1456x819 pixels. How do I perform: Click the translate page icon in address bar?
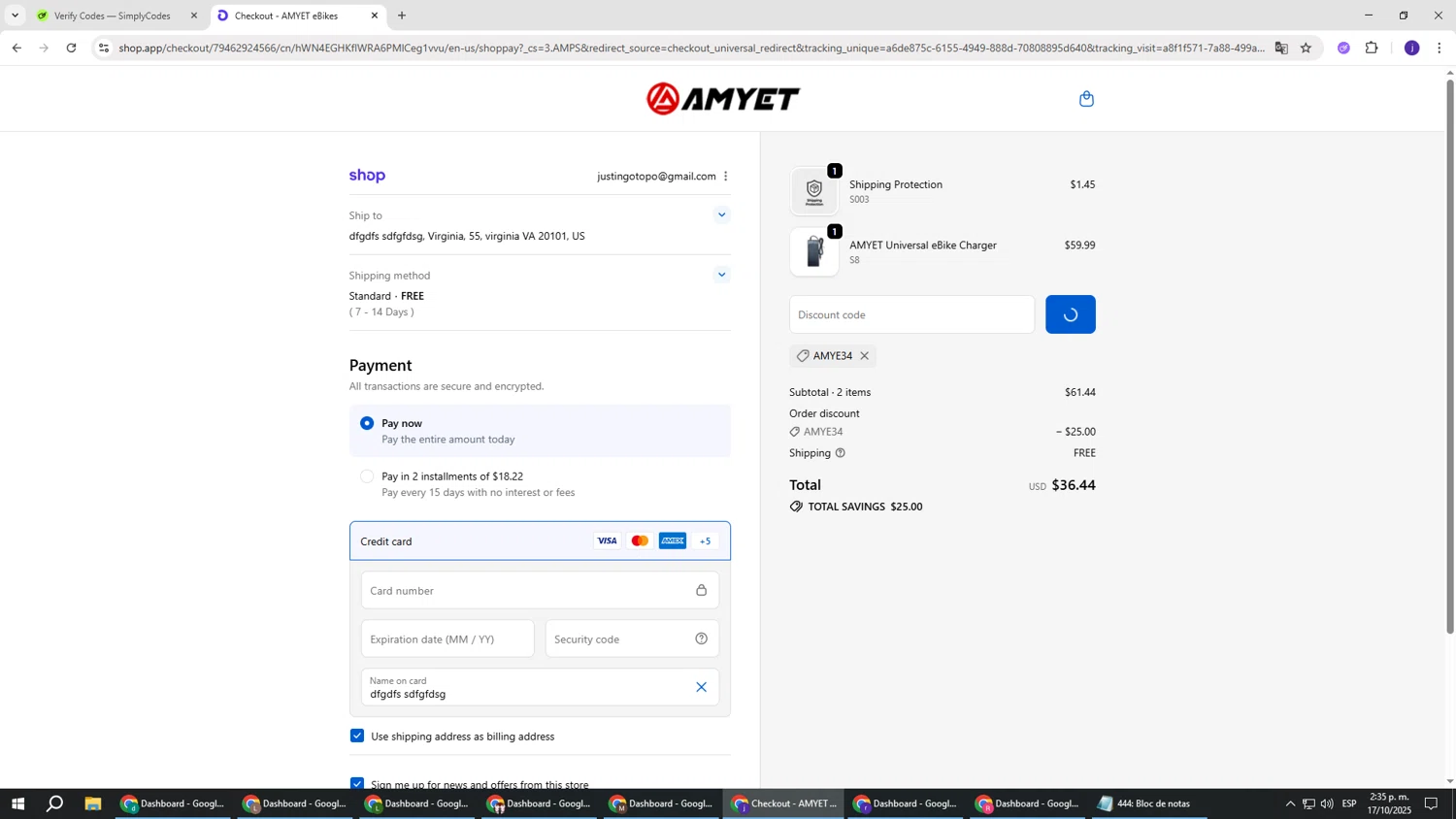(x=1281, y=48)
